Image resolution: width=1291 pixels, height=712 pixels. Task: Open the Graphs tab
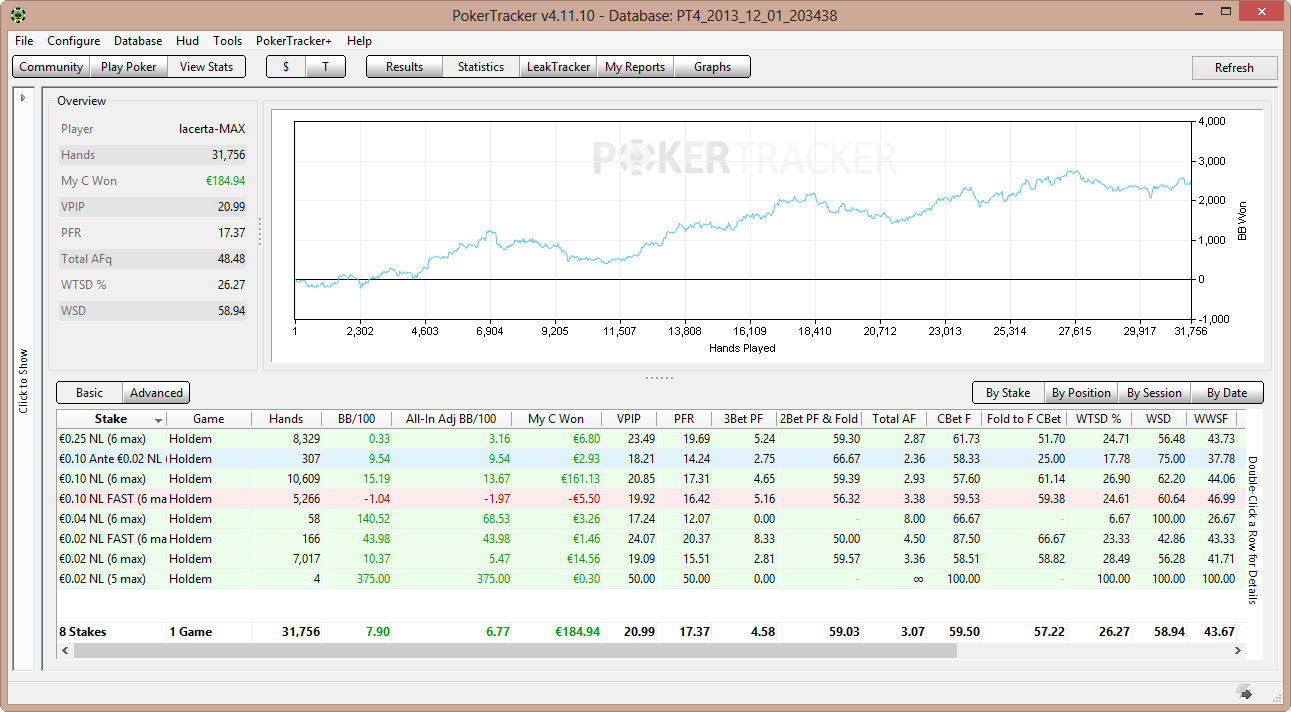[x=712, y=67]
